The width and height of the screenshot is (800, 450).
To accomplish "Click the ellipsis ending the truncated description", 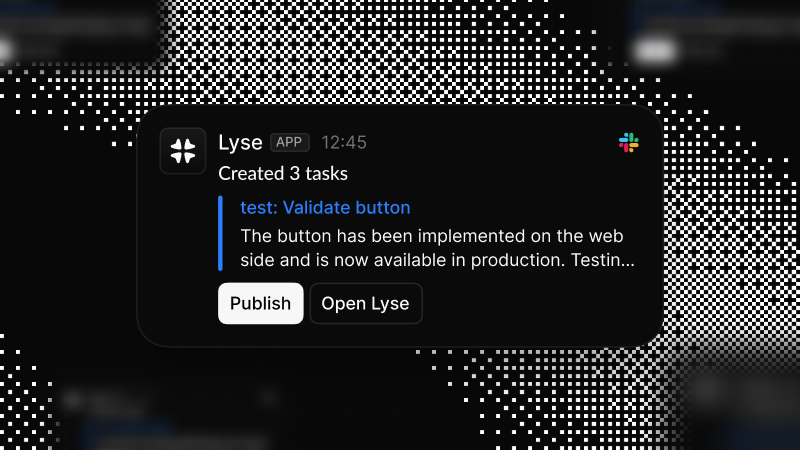I will tap(629, 260).
